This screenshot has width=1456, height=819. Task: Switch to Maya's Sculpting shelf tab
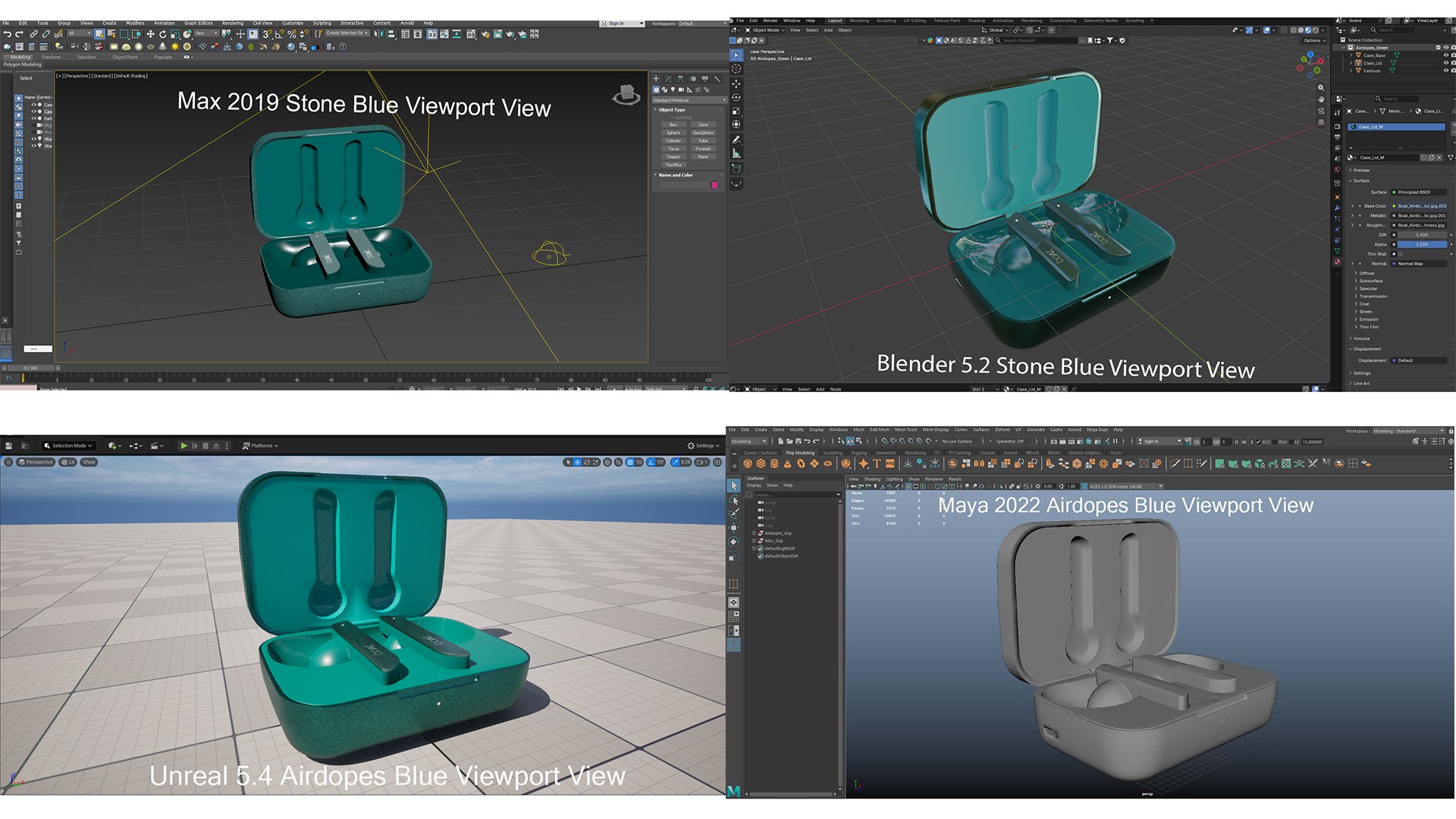[833, 453]
